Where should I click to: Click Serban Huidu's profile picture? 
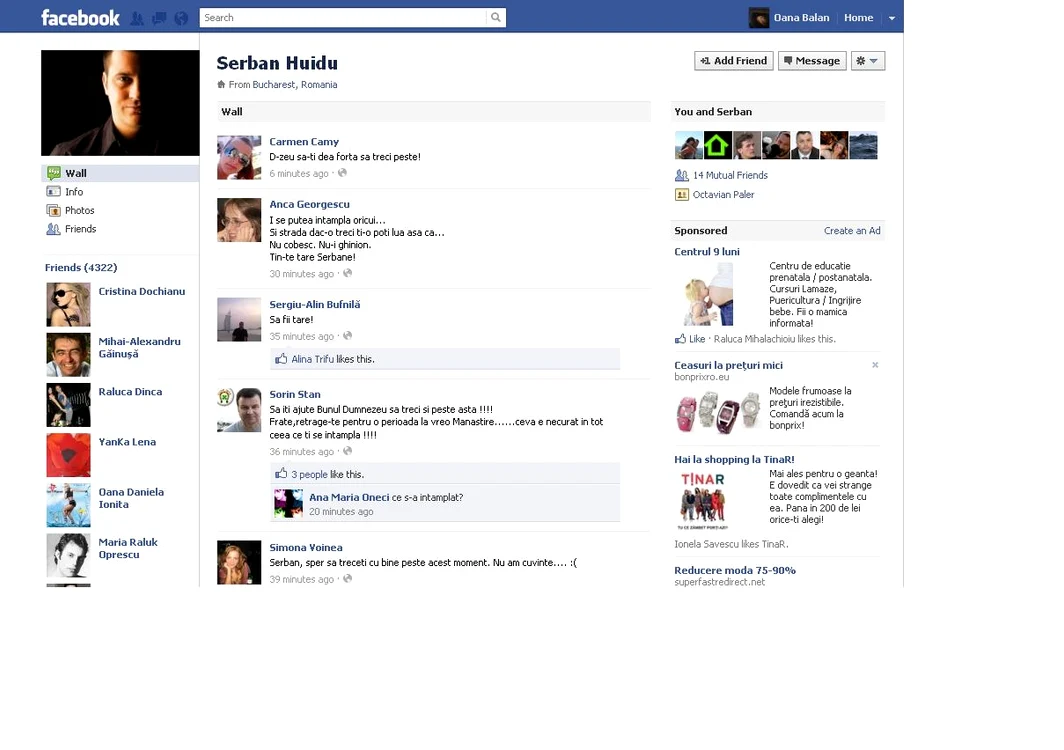tap(120, 103)
